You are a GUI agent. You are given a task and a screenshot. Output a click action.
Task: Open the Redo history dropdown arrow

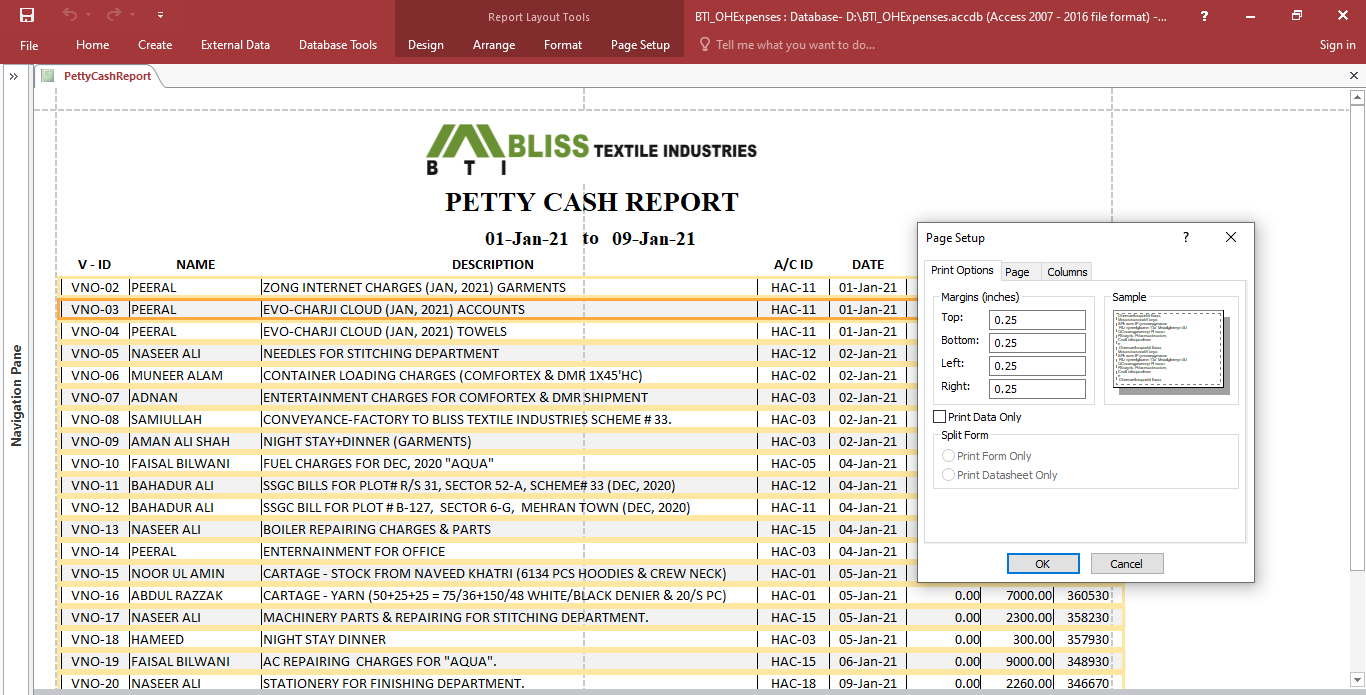pos(133,15)
